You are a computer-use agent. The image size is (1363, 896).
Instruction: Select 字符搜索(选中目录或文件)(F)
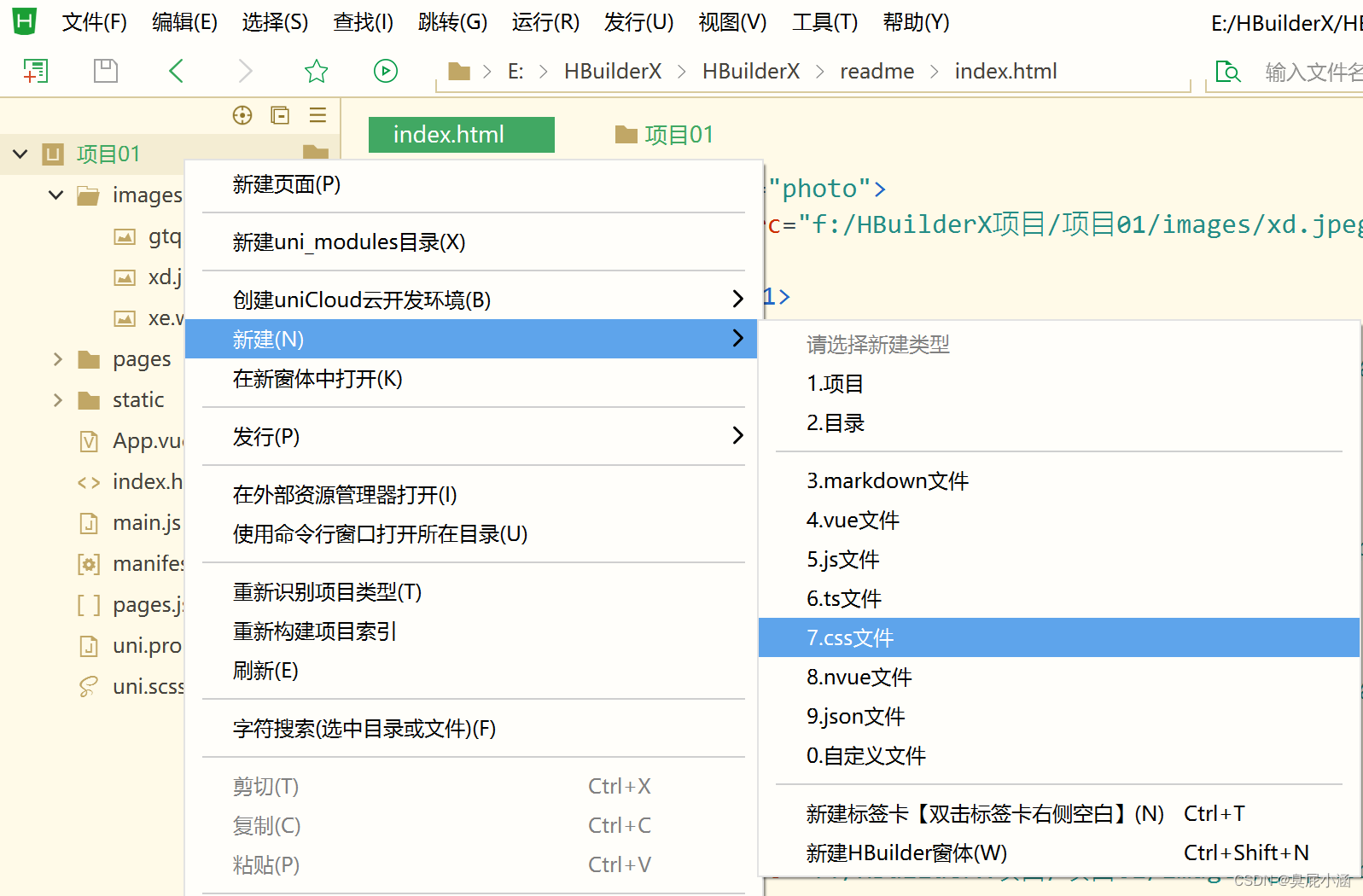471,729
